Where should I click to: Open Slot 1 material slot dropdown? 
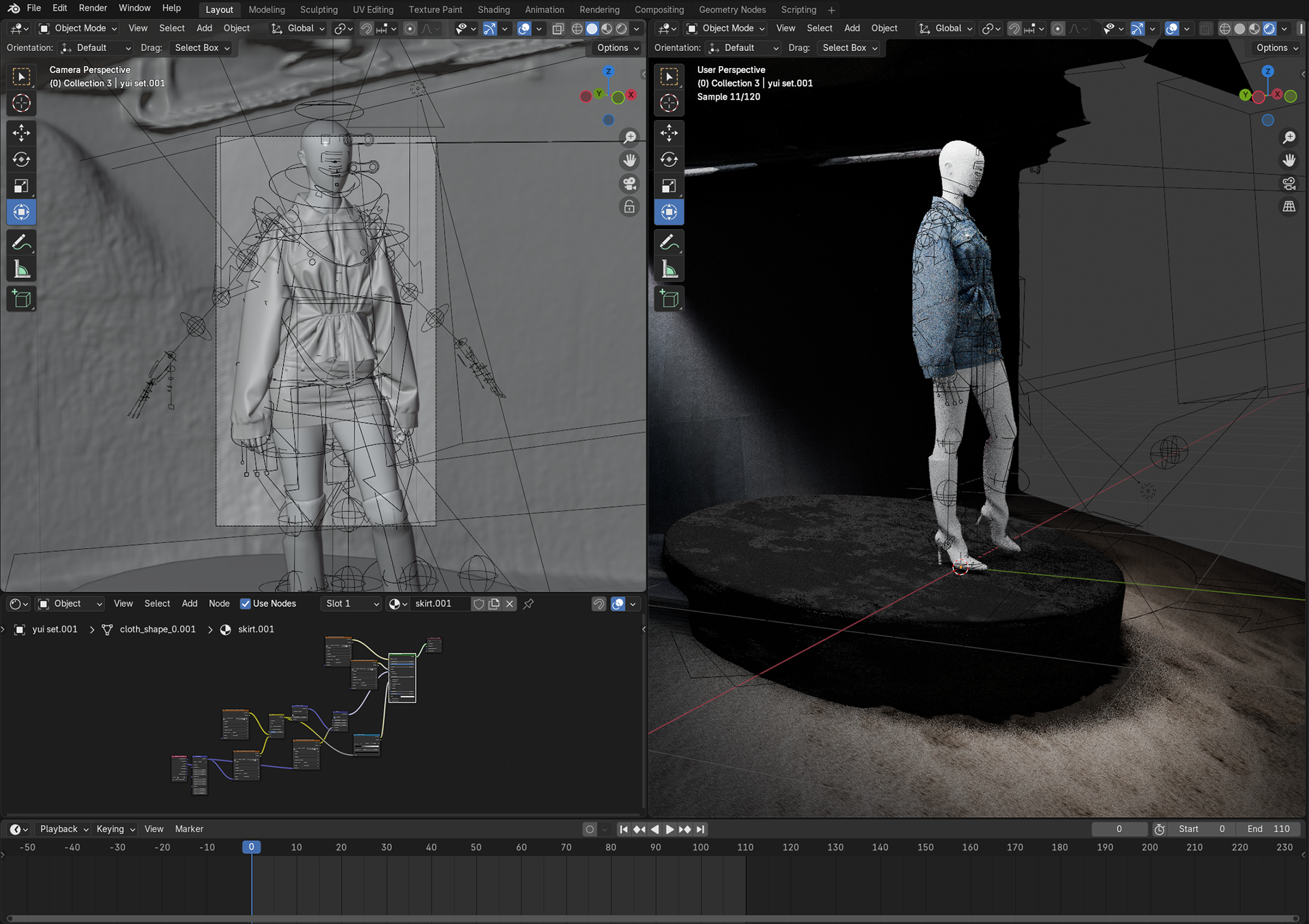[351, 604]
